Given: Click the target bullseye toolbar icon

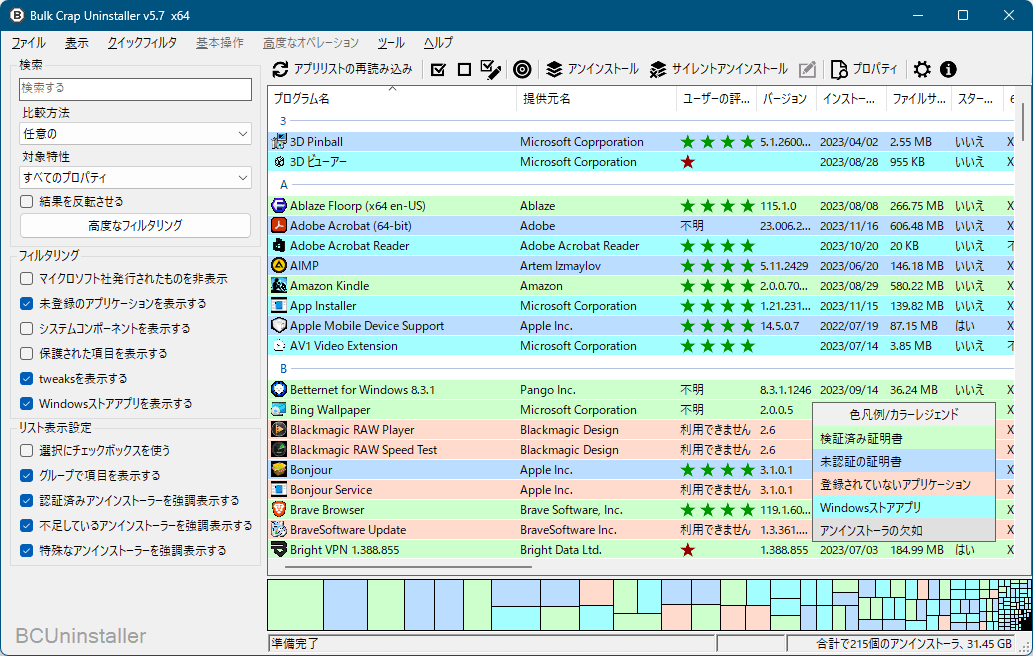Looking at the screenshot, I should coord(521,69).
